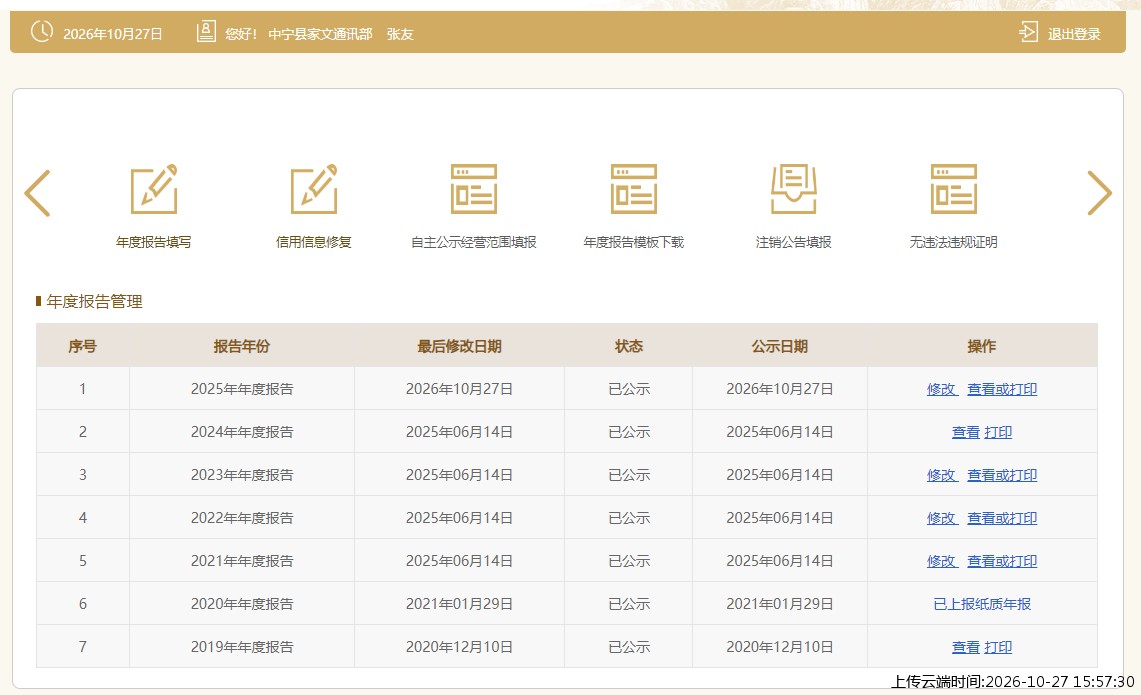1141x695 pixels.
Task: Click the 2021年01月29日 last-modified date
Action: (459, 604)
